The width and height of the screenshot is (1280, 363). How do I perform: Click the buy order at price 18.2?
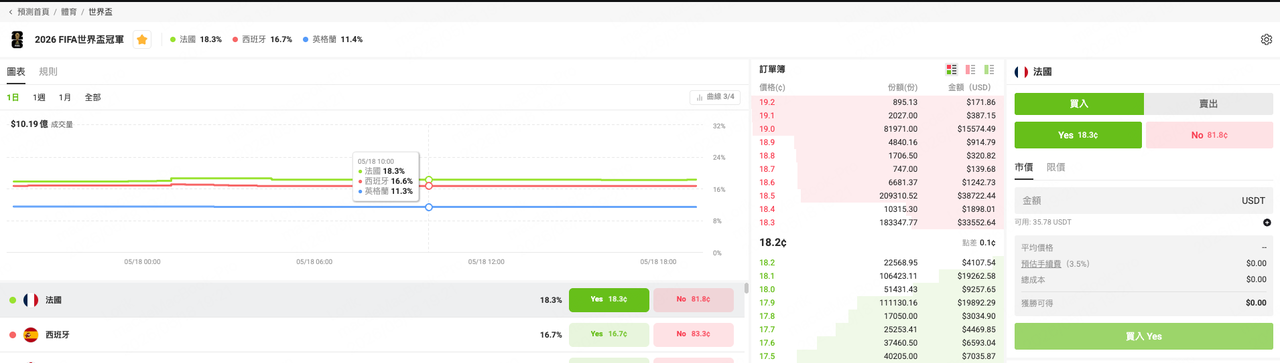[877, 263]
